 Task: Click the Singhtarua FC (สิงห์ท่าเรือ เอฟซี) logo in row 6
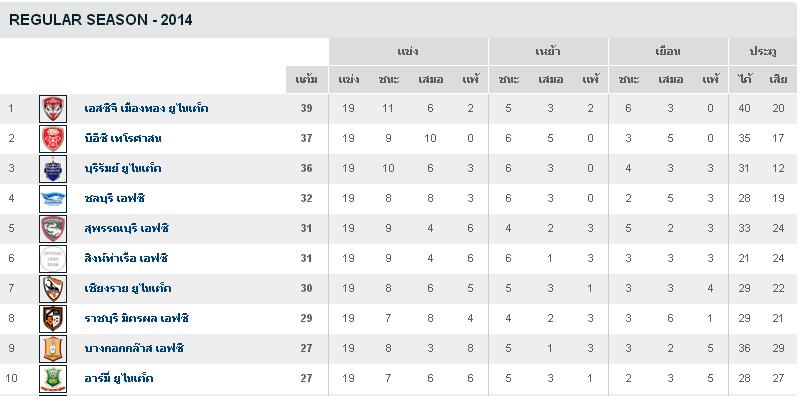point(53,258)
